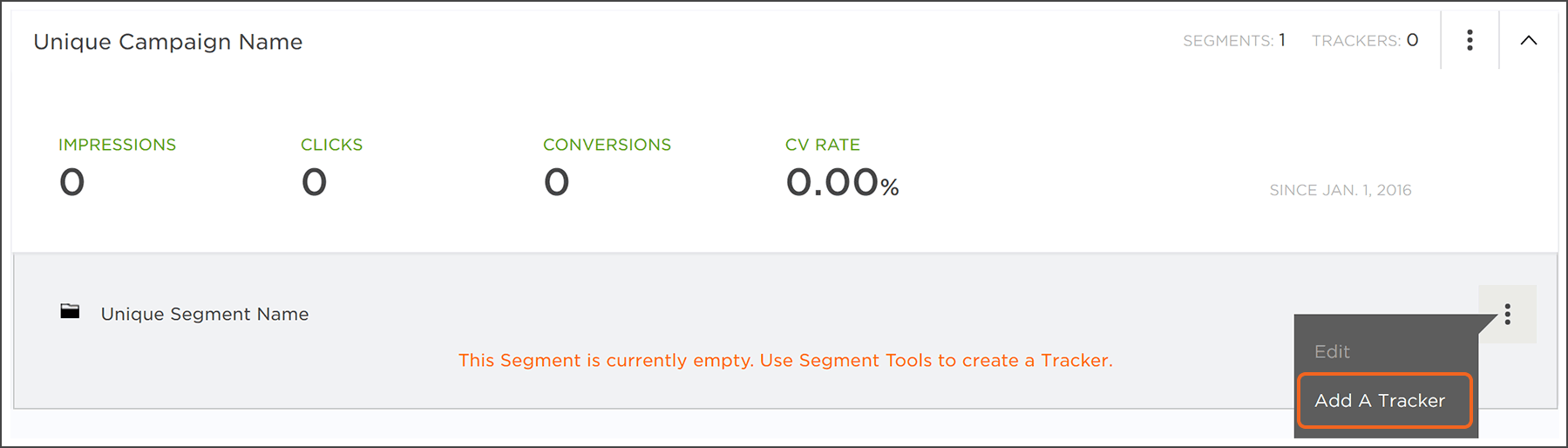The image size is (1568, 448).
Task: Open the campaign three-dot options menu
Action: [1470, 40]
